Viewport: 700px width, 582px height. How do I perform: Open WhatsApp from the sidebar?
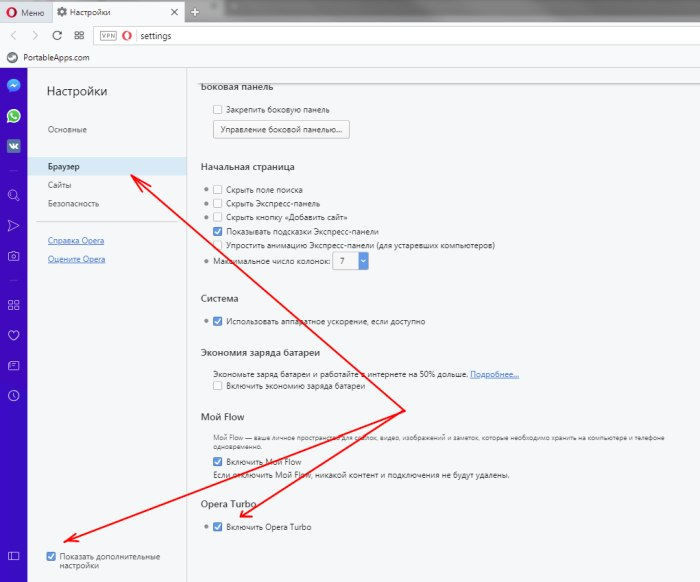(x=14, y=116)
